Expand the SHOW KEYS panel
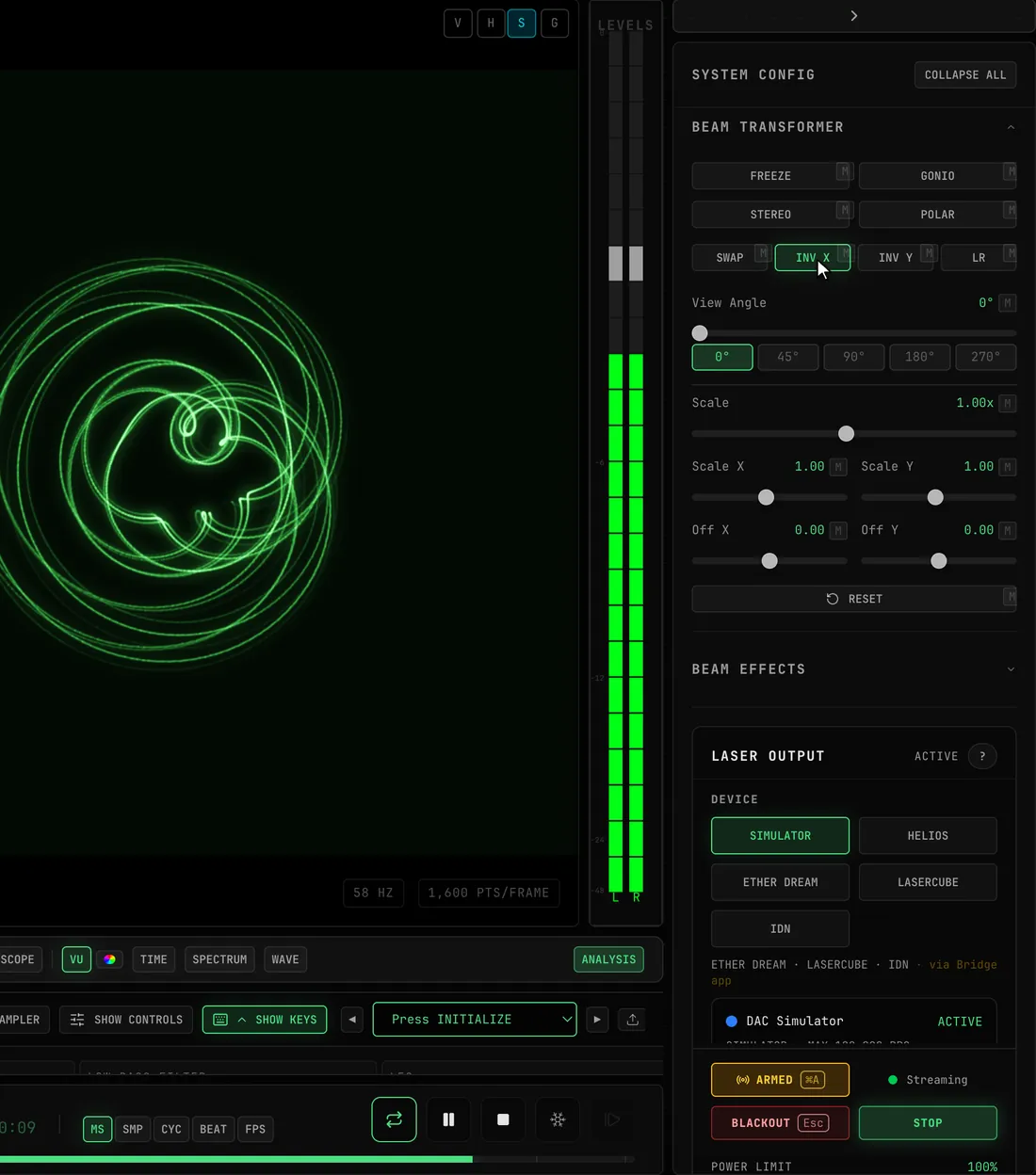Image resolution: width=1036 pixels, height=1175 pixels. (x=265, y=1020)
